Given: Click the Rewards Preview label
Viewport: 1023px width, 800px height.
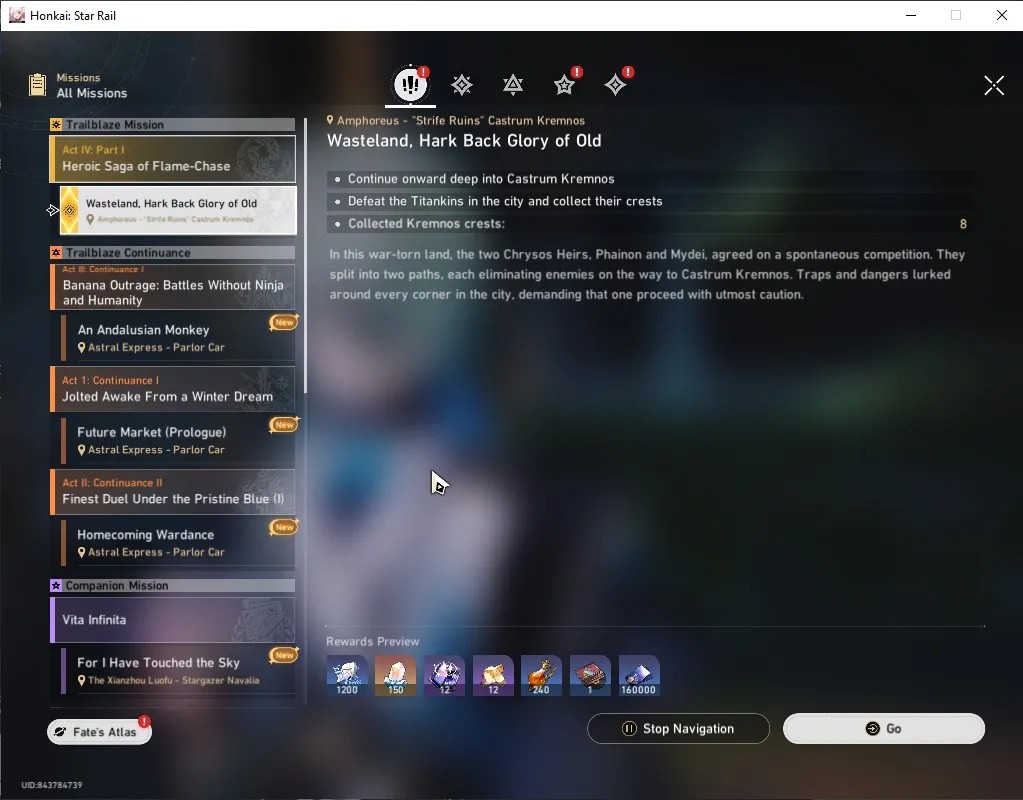Looking at the screenshot, I should pos(373,641).
